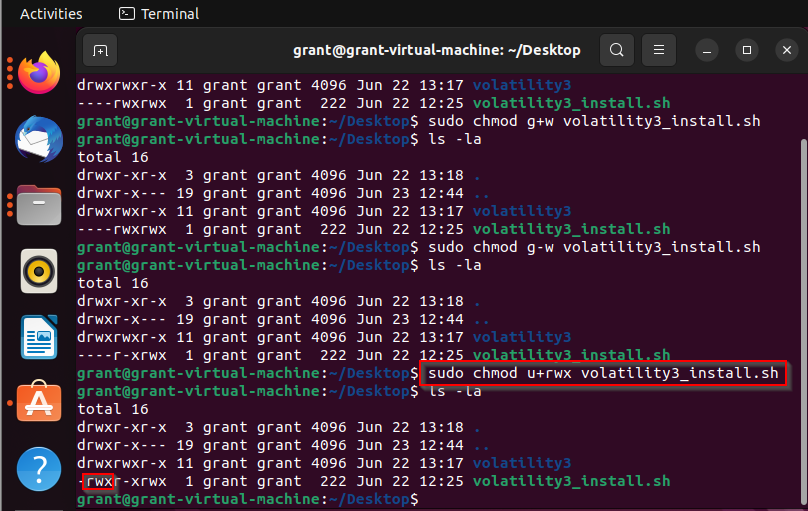Image resolution: width=808 pixels, height=511 pixels.
Task: Click the topmost volatility3 directory name
Action: click(x=522, y=85)
